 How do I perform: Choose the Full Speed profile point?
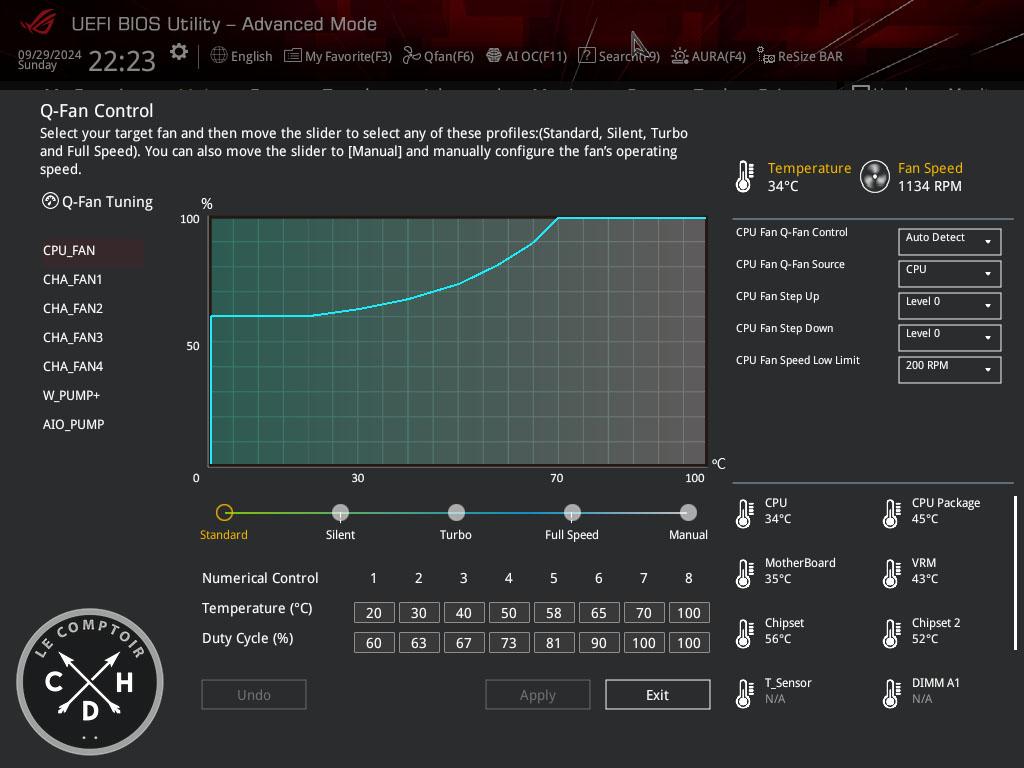click(572, 513)
